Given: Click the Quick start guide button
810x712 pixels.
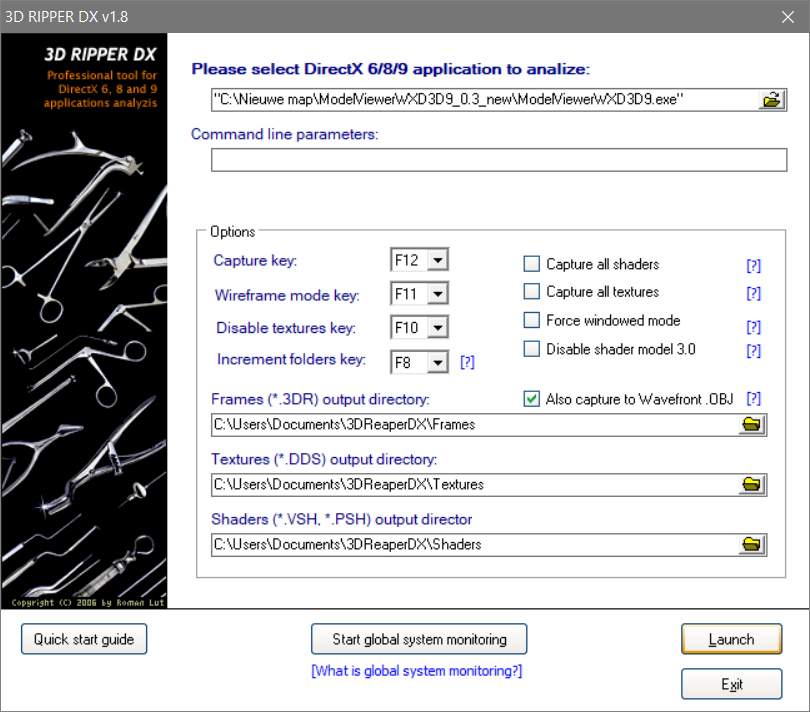Looking at the screenshot, I should (84, 639).
